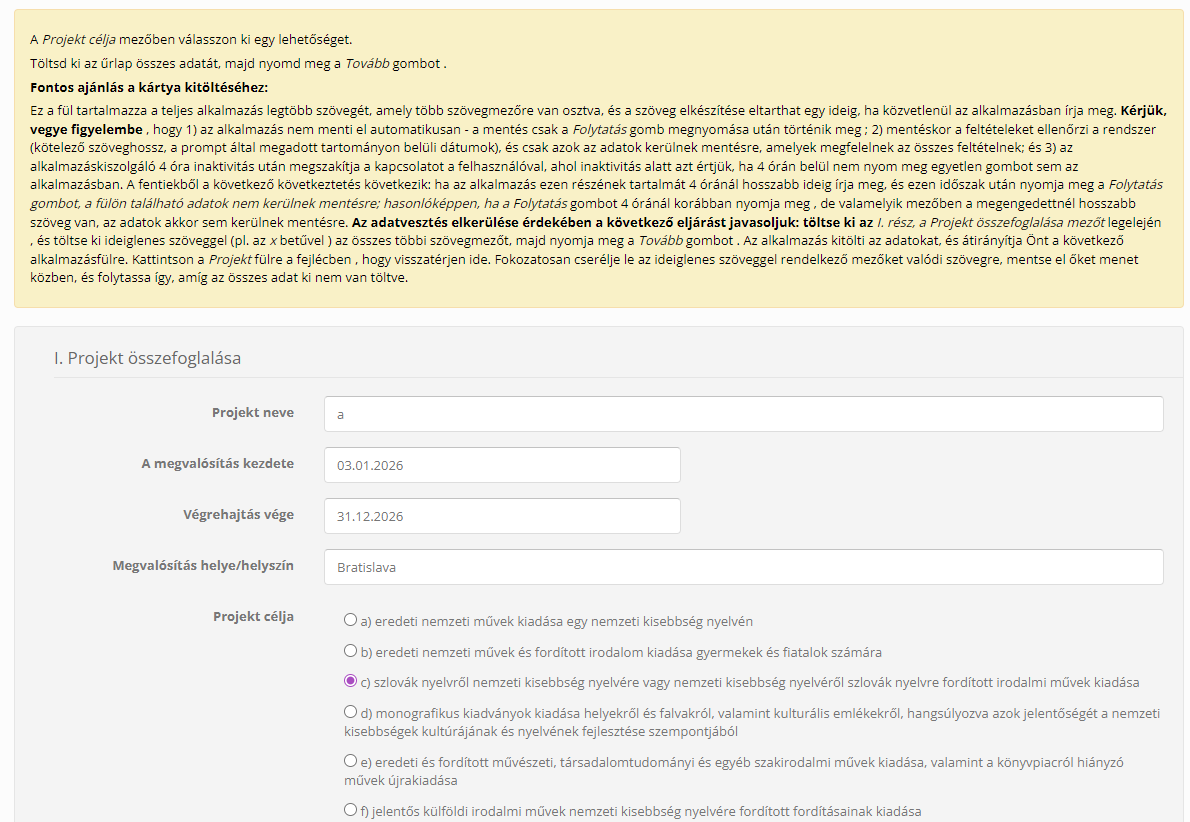Choose radio option b) for children and youth literature
1190x822 pixels.
click(350, 651)
